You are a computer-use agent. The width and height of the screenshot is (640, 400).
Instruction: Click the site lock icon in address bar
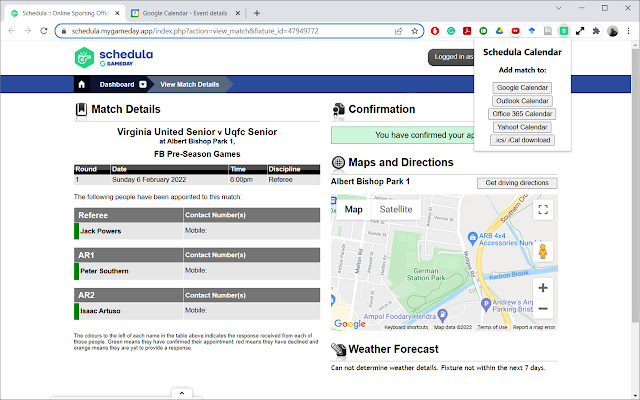coord(64,31)
